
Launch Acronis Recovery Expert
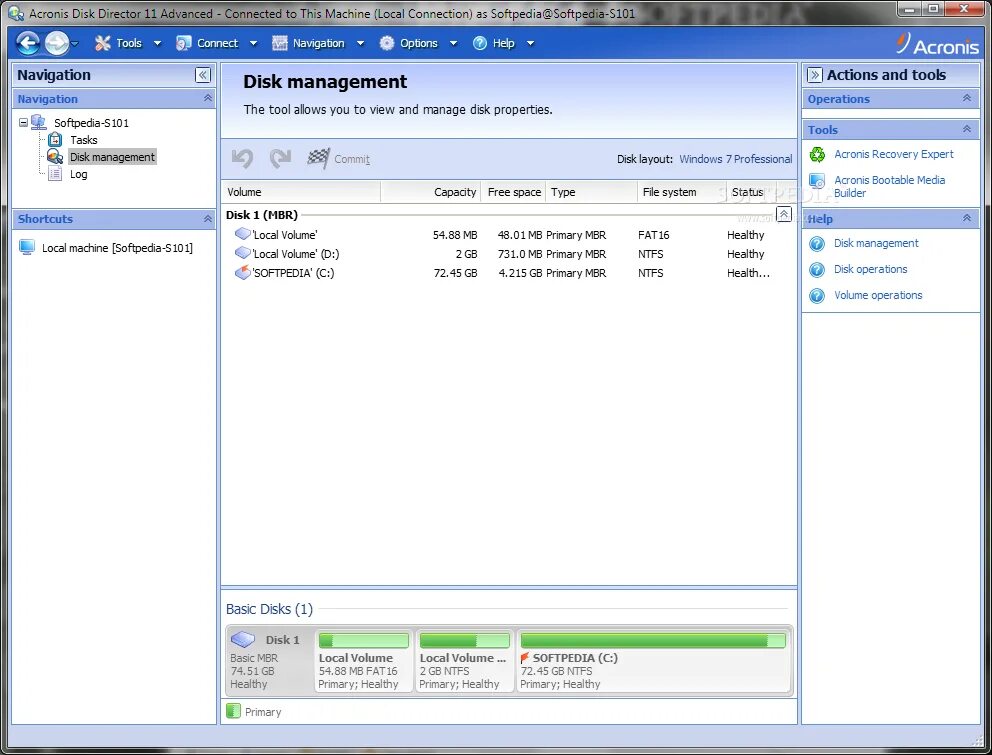(x=893, y=154)
